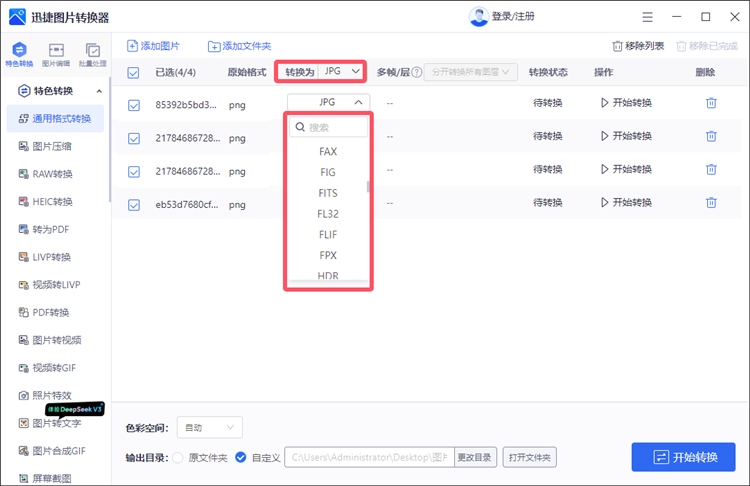The image size is (750, 486).
Task: Select FIG format from list
Action: coord(328,172)
